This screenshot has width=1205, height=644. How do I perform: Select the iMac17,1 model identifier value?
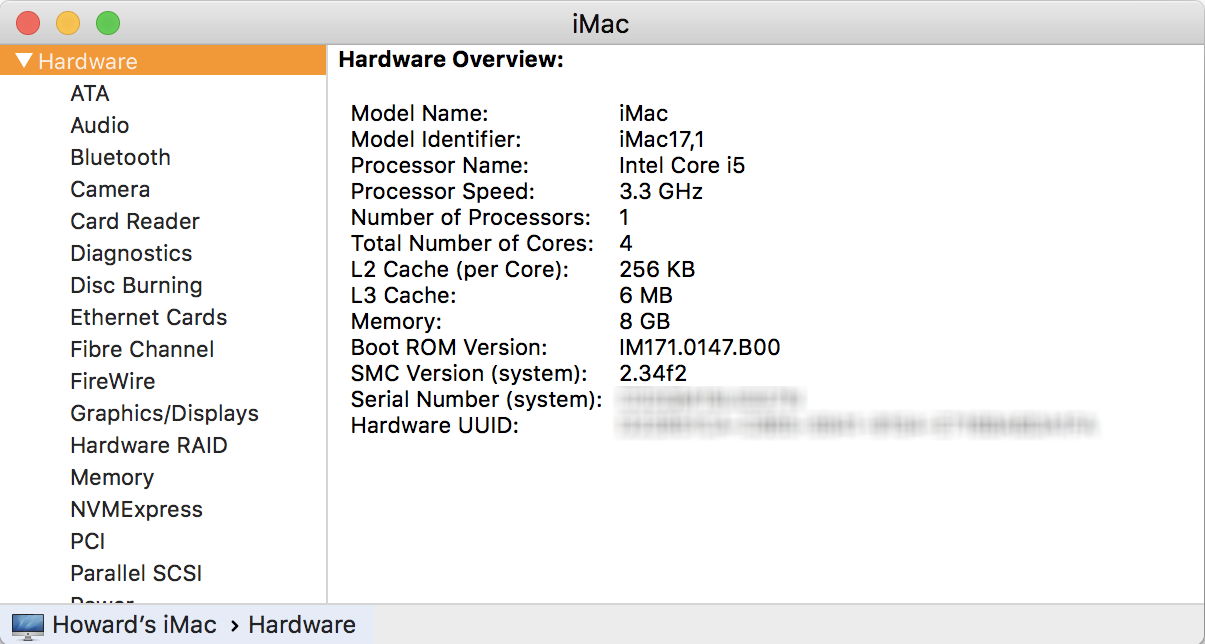click(x=662, y=139)
